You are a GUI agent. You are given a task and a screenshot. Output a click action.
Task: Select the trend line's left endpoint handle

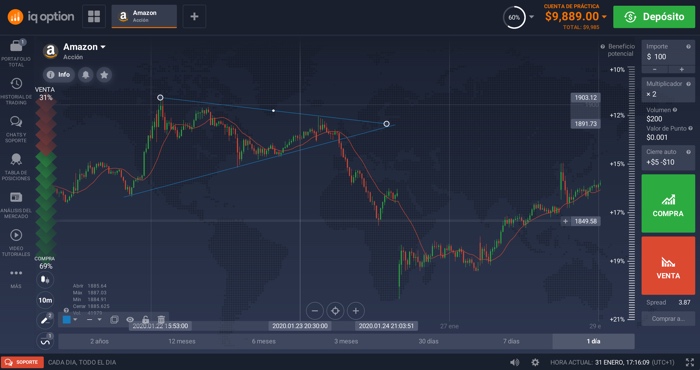point(160,98)
